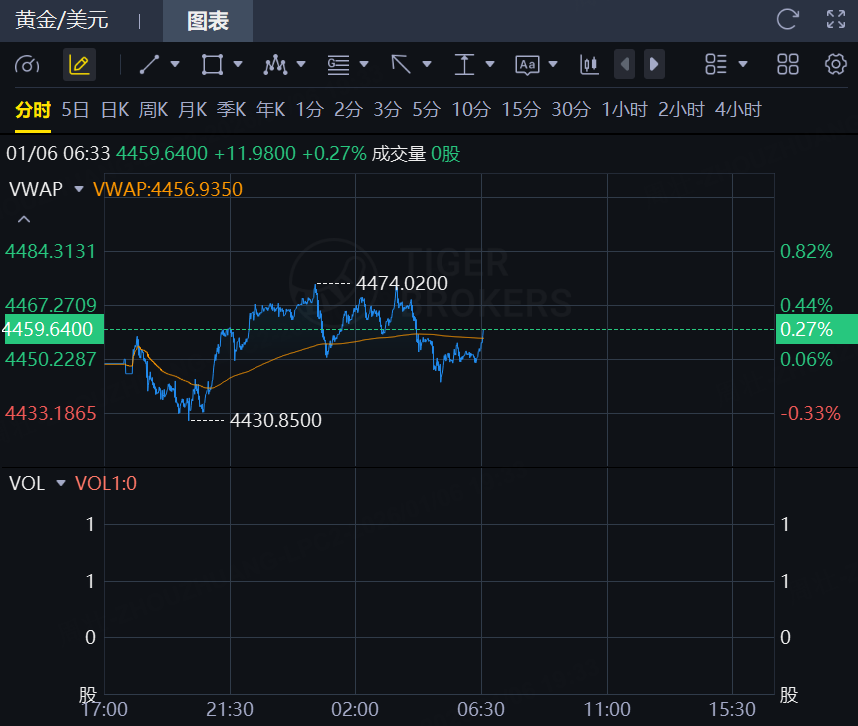This screenshot has height=726, width=858.
Task: Select the wave pattern drawing tool
Action: point(275,65)
